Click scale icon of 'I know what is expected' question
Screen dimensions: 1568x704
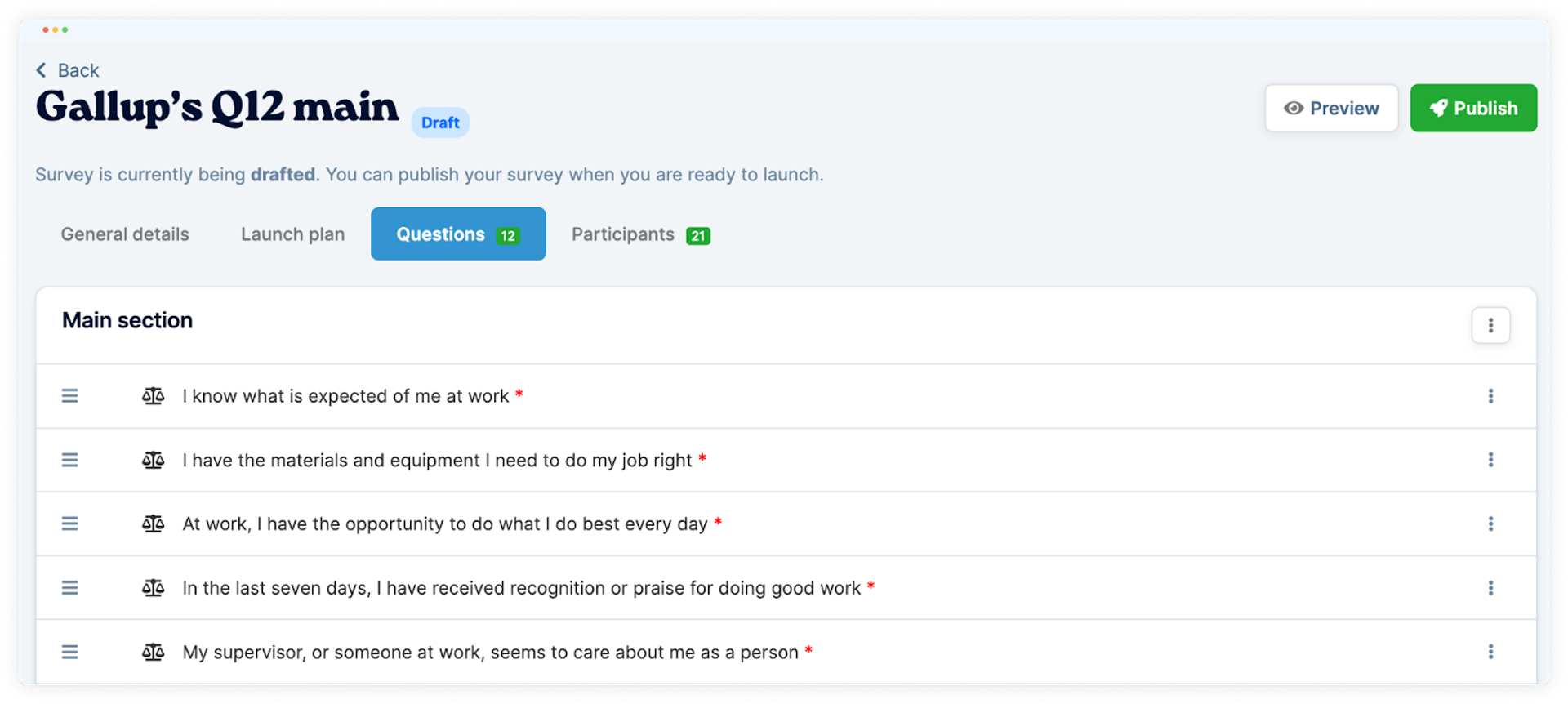pos(153,396)
